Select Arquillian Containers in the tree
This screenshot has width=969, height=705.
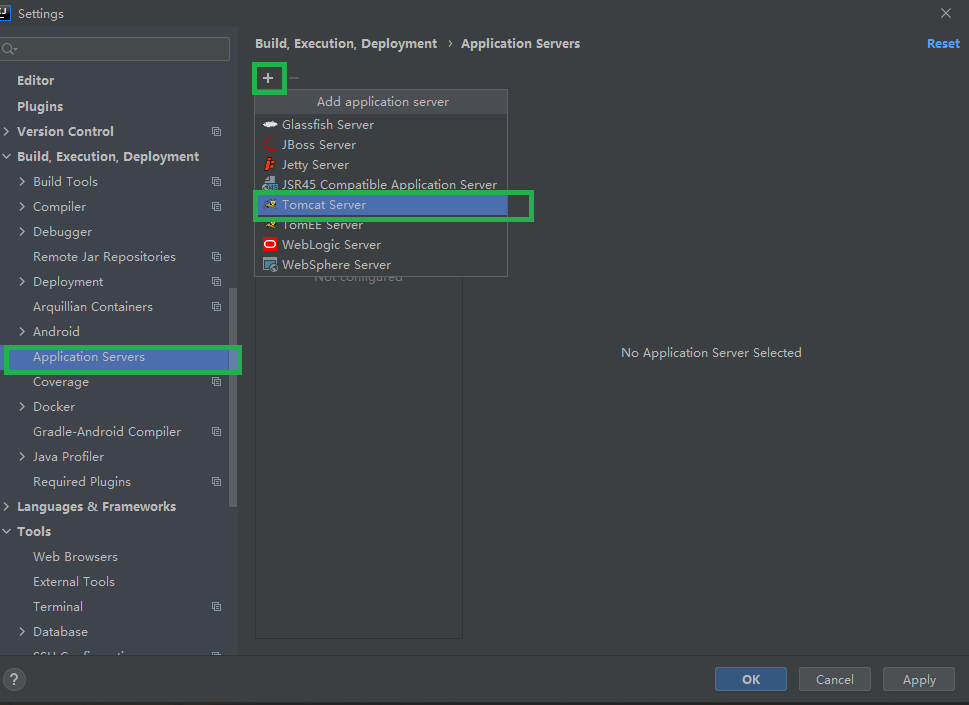[x=93, y=306]
